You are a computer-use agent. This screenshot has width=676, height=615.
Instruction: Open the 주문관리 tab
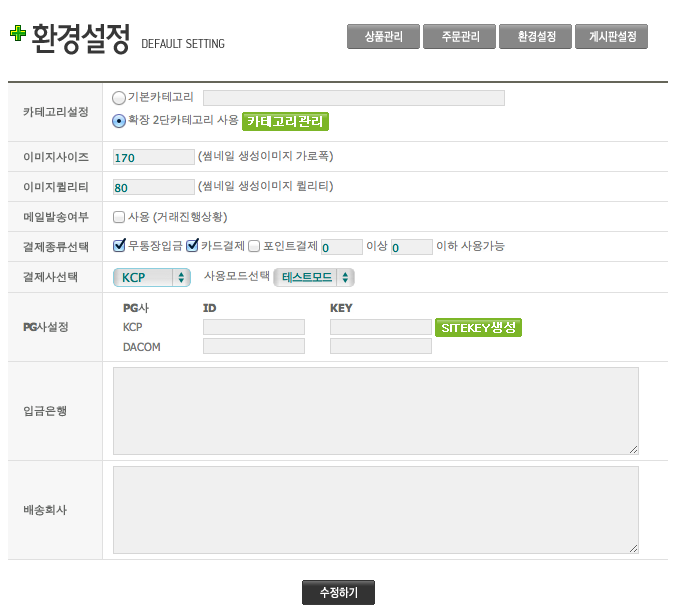pyautogui.click(x=459, y=37)
